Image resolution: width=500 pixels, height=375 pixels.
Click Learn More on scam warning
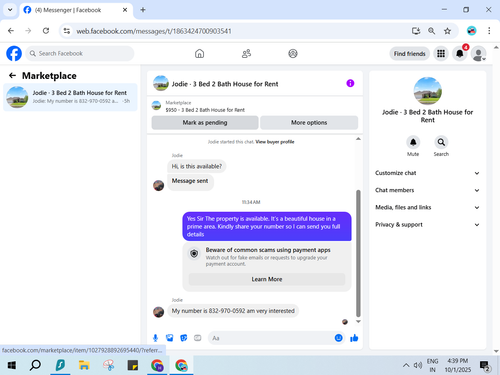[x=267, y=279]
